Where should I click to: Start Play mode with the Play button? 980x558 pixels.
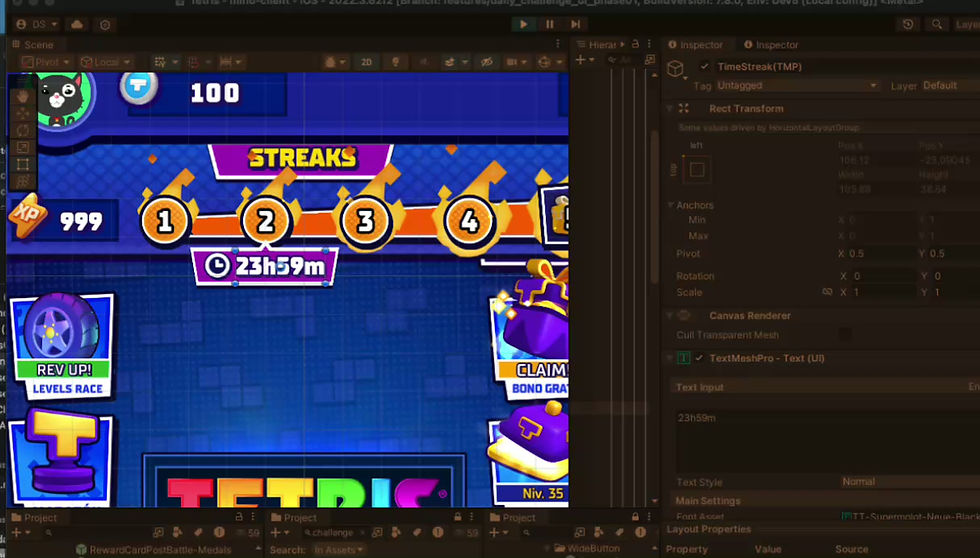click(523, 24)
